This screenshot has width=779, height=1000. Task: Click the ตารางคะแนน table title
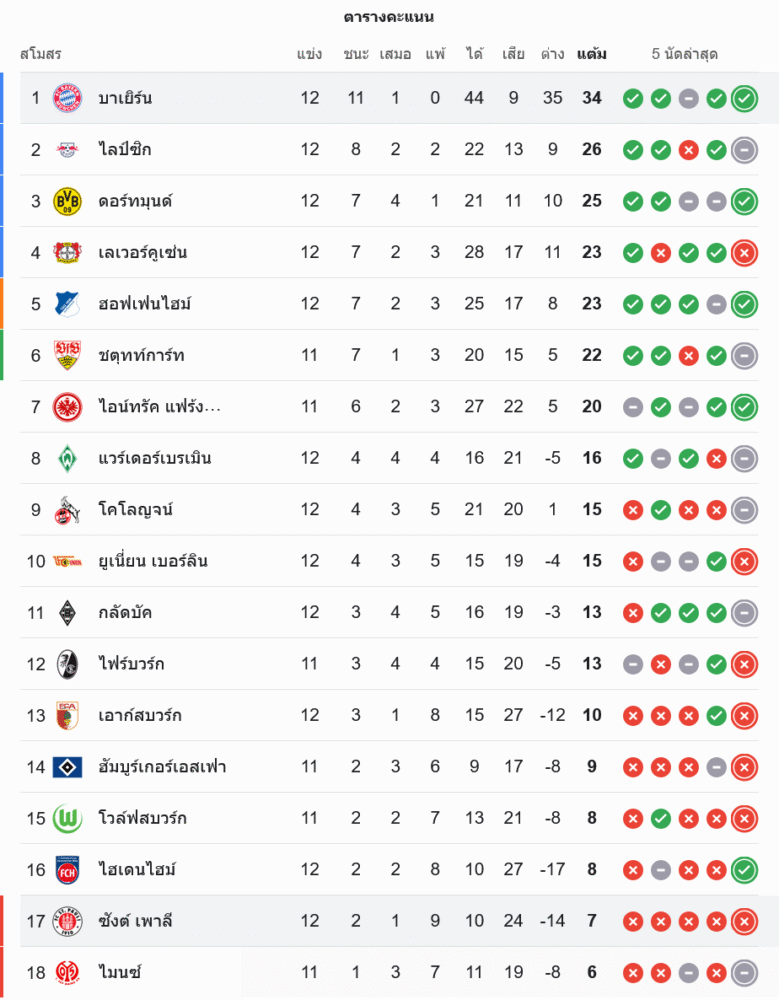click(x=389, y=18)
